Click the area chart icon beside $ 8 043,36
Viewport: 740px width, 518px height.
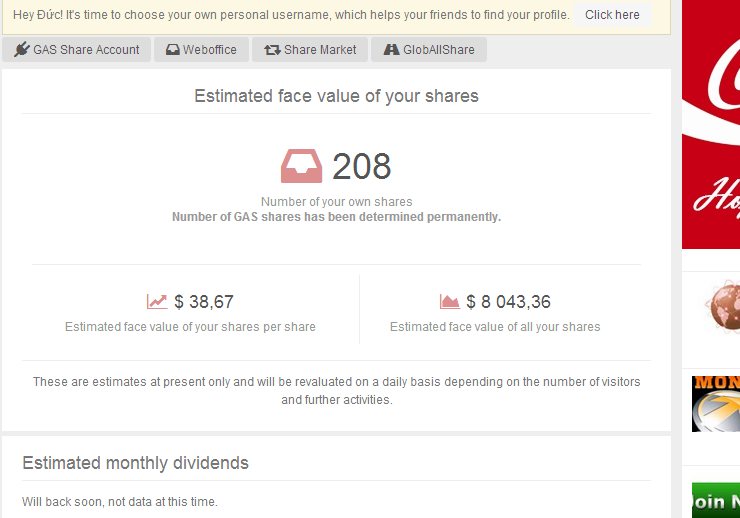coord(449,301)
